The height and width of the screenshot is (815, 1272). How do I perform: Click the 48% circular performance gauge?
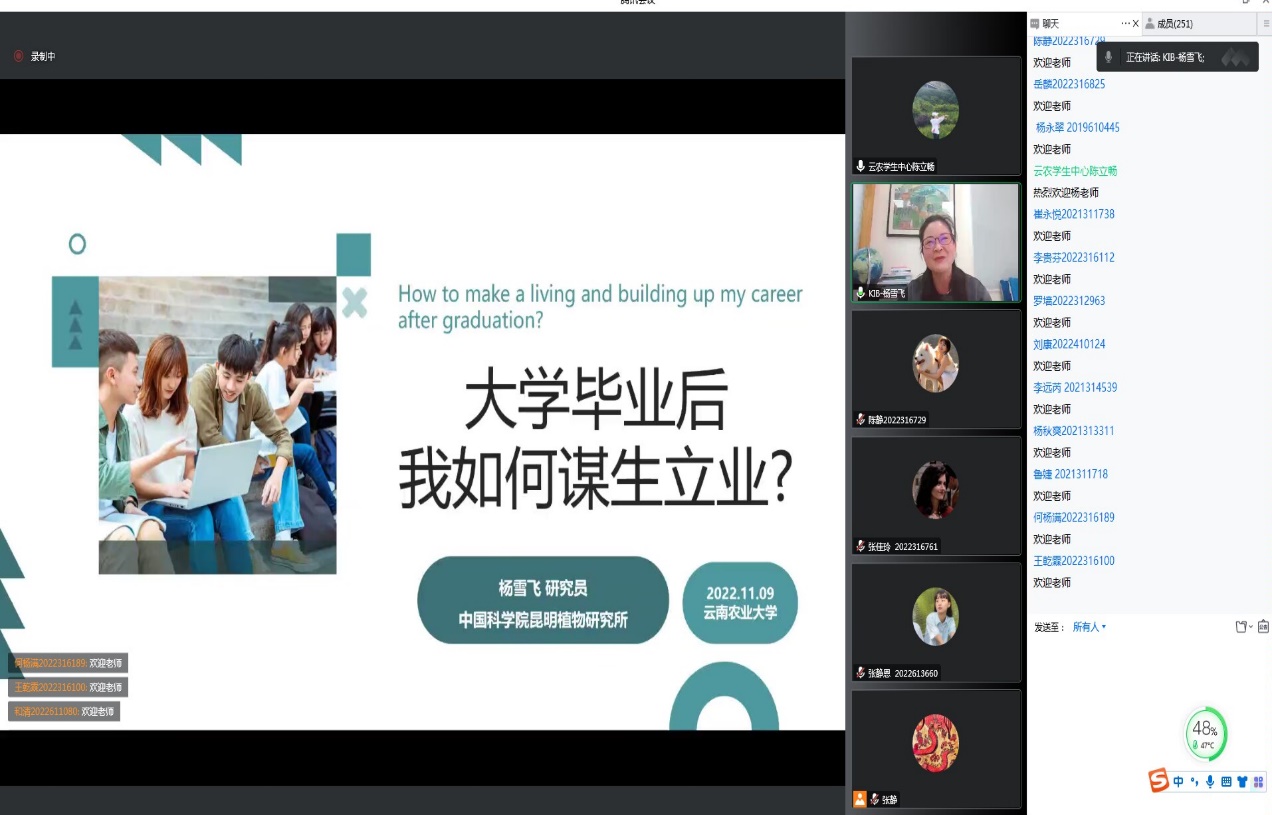(1206, 734)
